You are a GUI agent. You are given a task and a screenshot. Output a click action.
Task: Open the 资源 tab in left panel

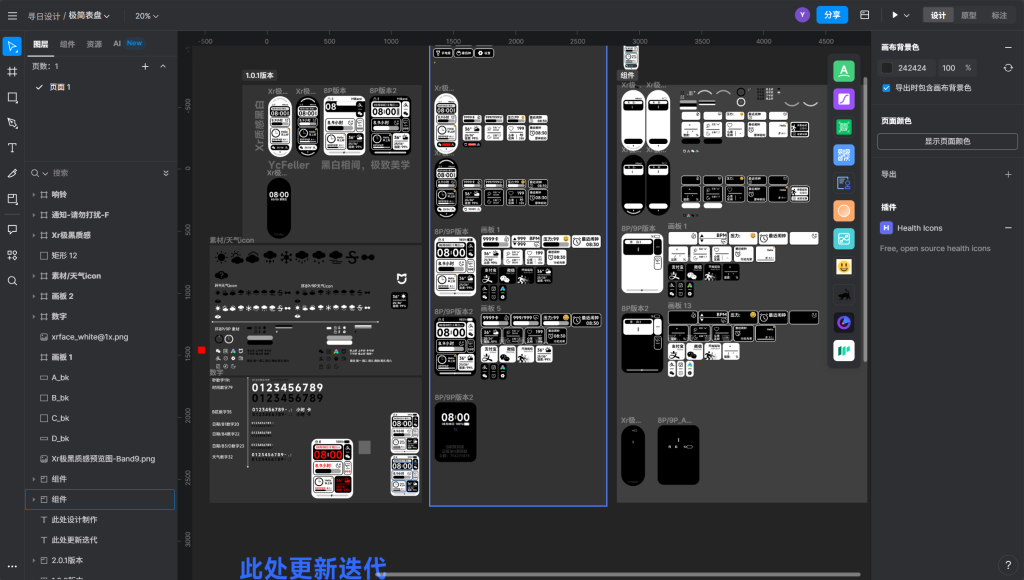coord(94,44)
